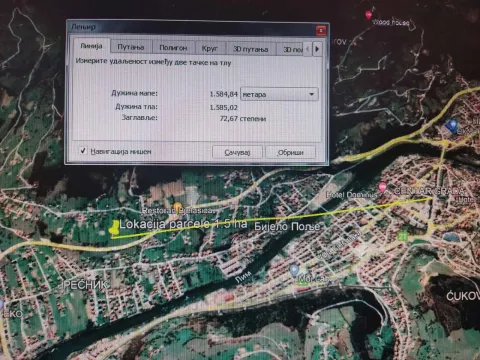Click the Лим river label
The width and height of the screenshot is (480, 360).
click(243, 277)
